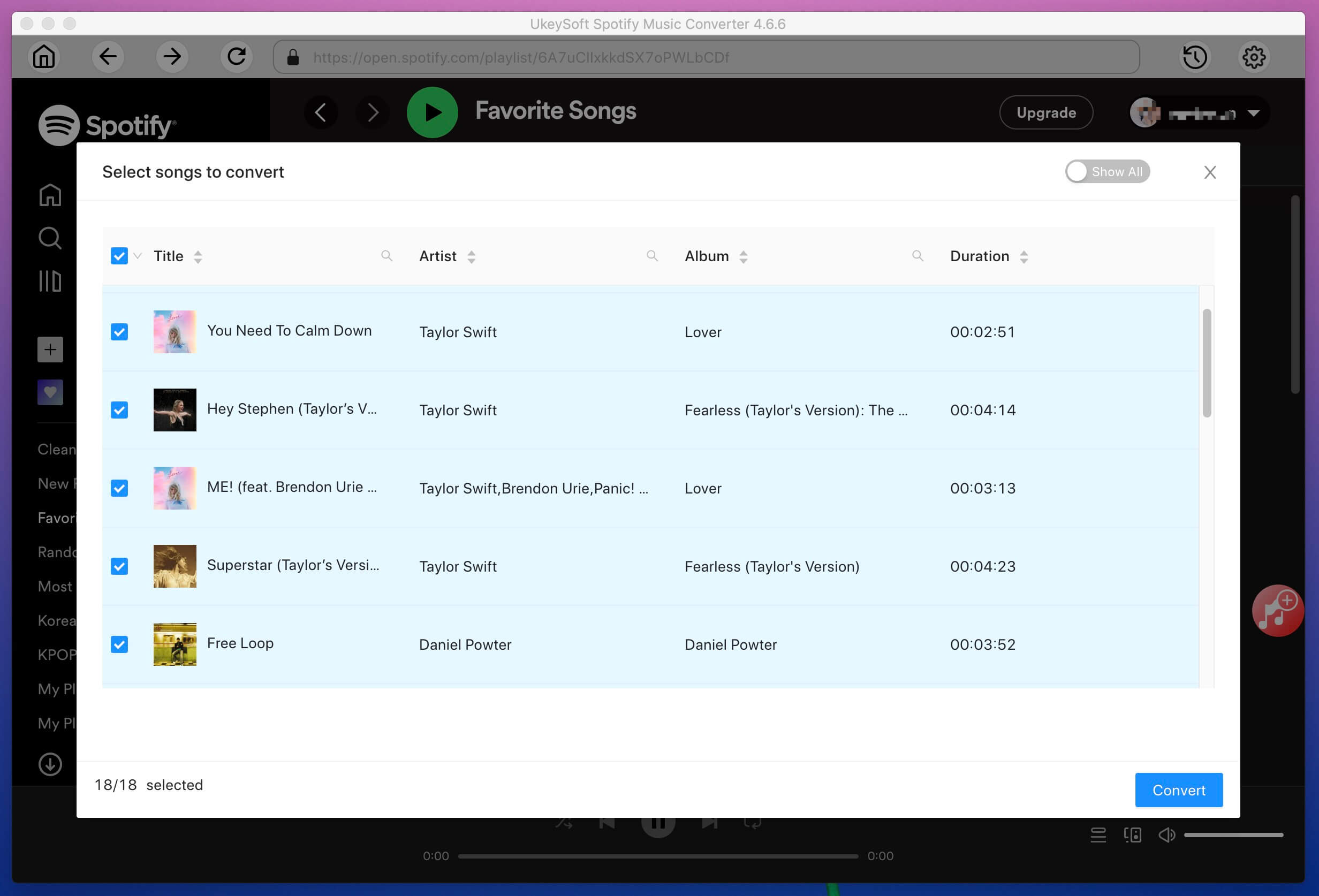Drag the playback progress slider
Screen dimensions: 1319x896
pyautogui.click(x=658, y=856)
